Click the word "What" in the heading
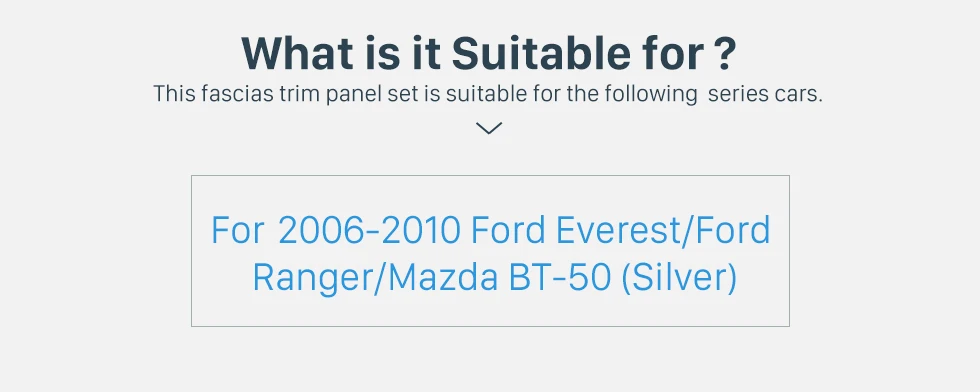 [x=298, y=53]
